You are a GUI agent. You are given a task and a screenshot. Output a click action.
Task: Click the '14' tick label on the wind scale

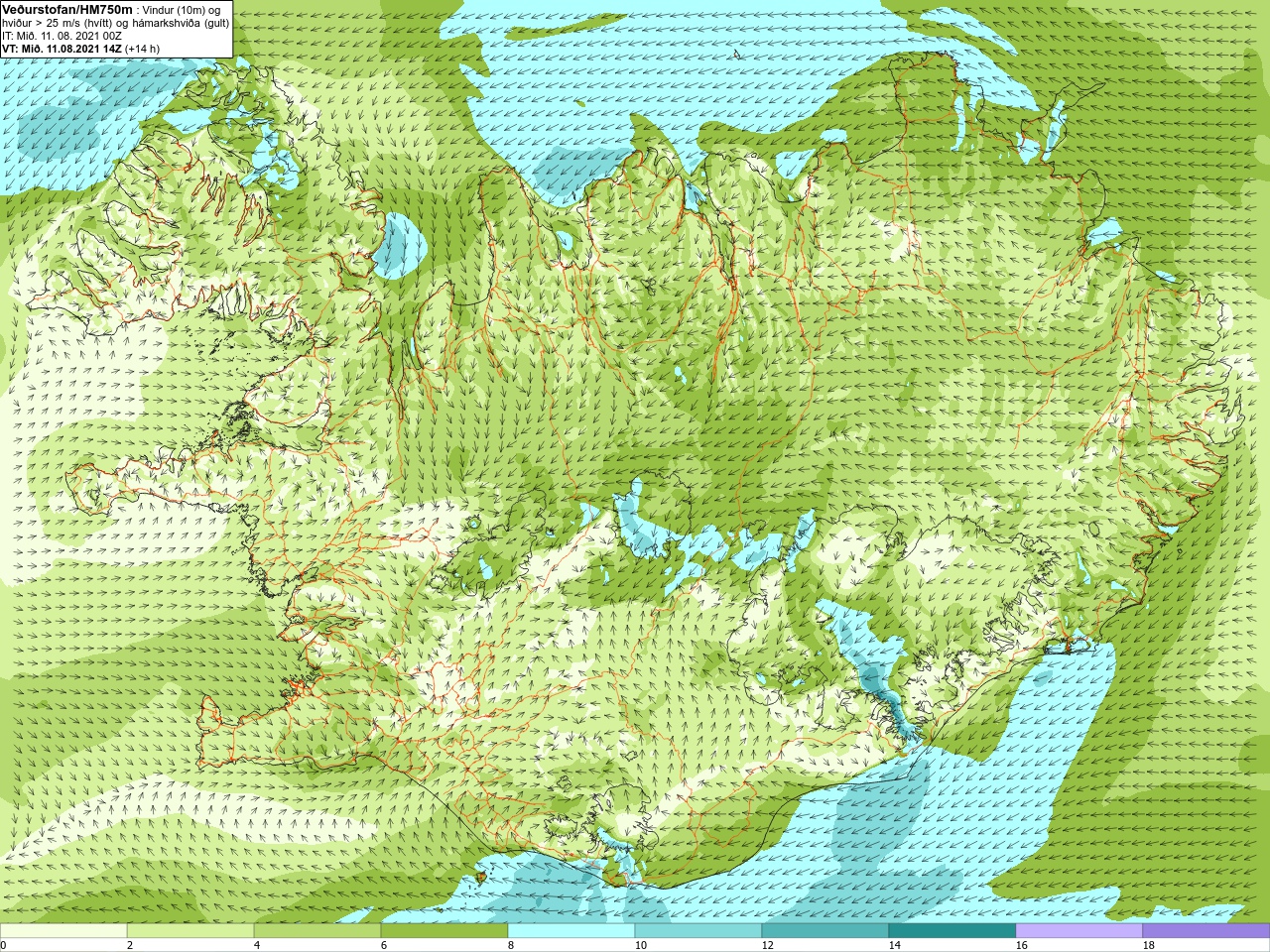pyautogui.click(x=894, y=945)
